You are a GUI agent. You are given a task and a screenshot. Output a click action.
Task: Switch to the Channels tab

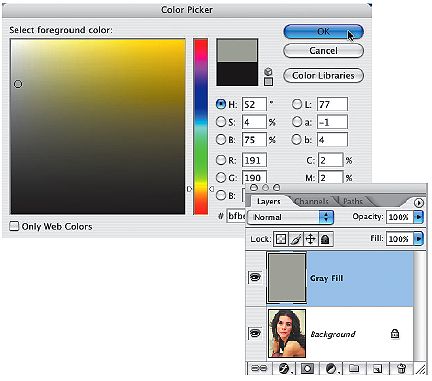pyautogui.click(x=311, y=202)
